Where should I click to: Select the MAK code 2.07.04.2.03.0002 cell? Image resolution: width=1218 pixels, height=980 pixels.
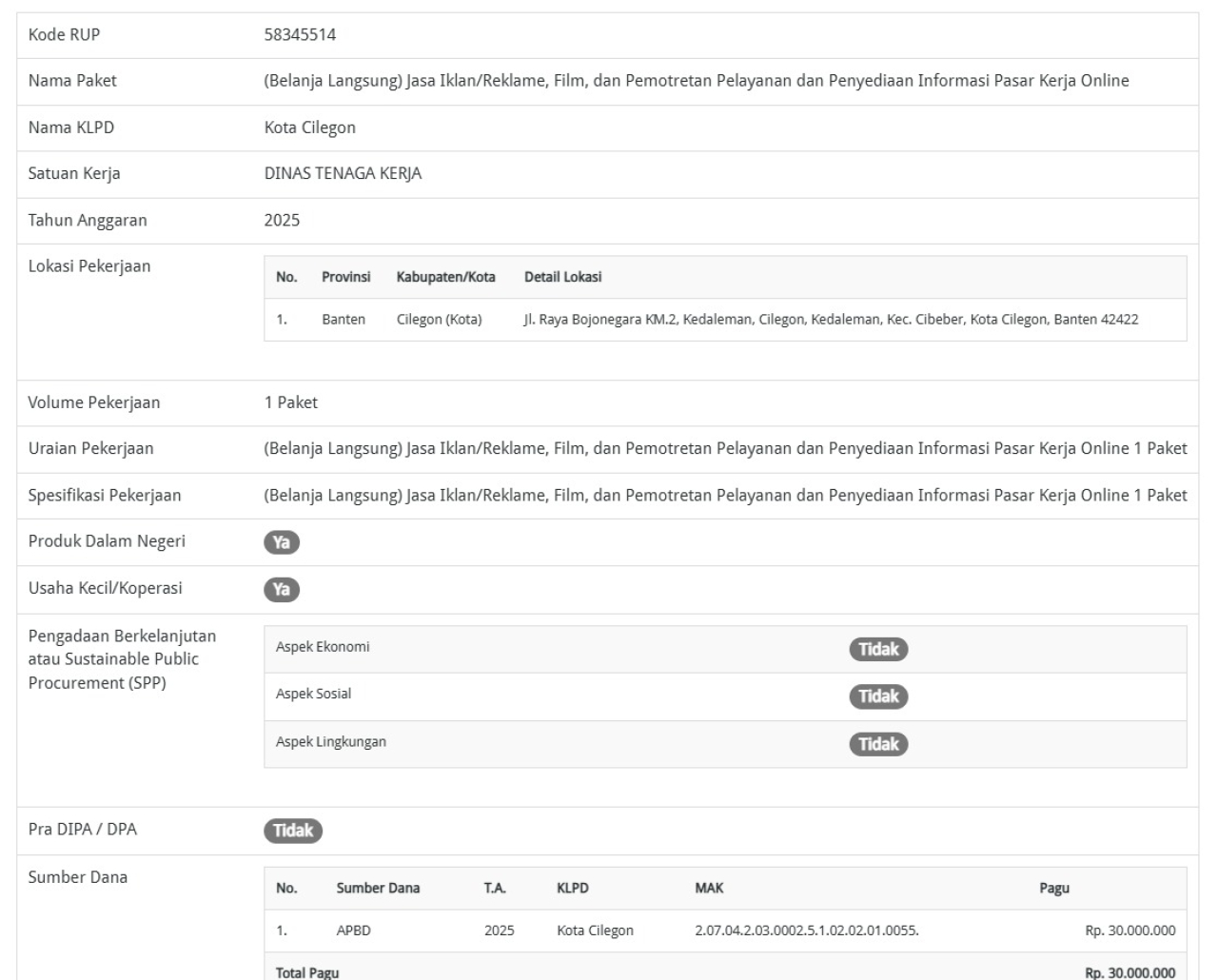806,931
